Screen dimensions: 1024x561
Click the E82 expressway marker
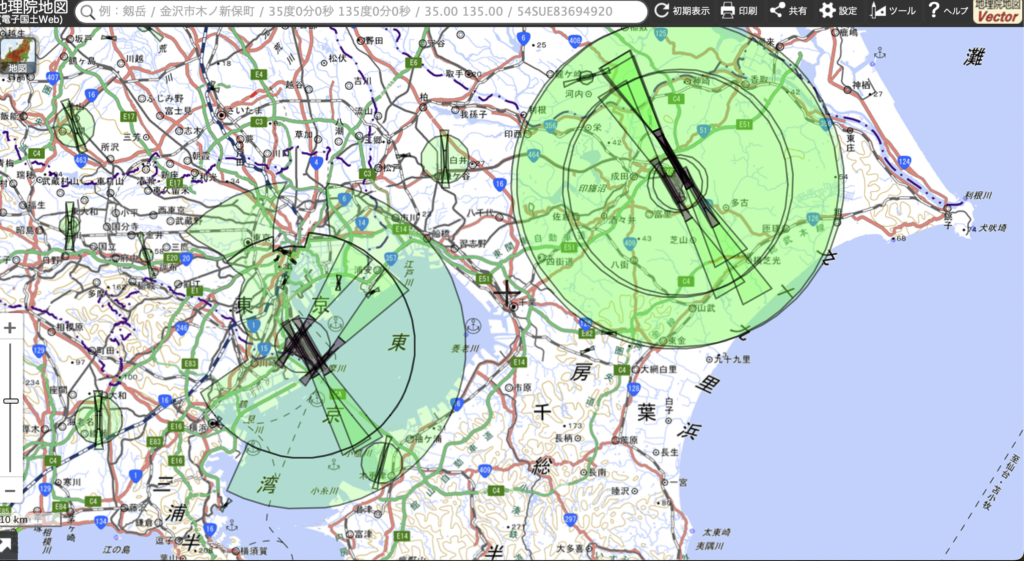(x=587, y=334)
